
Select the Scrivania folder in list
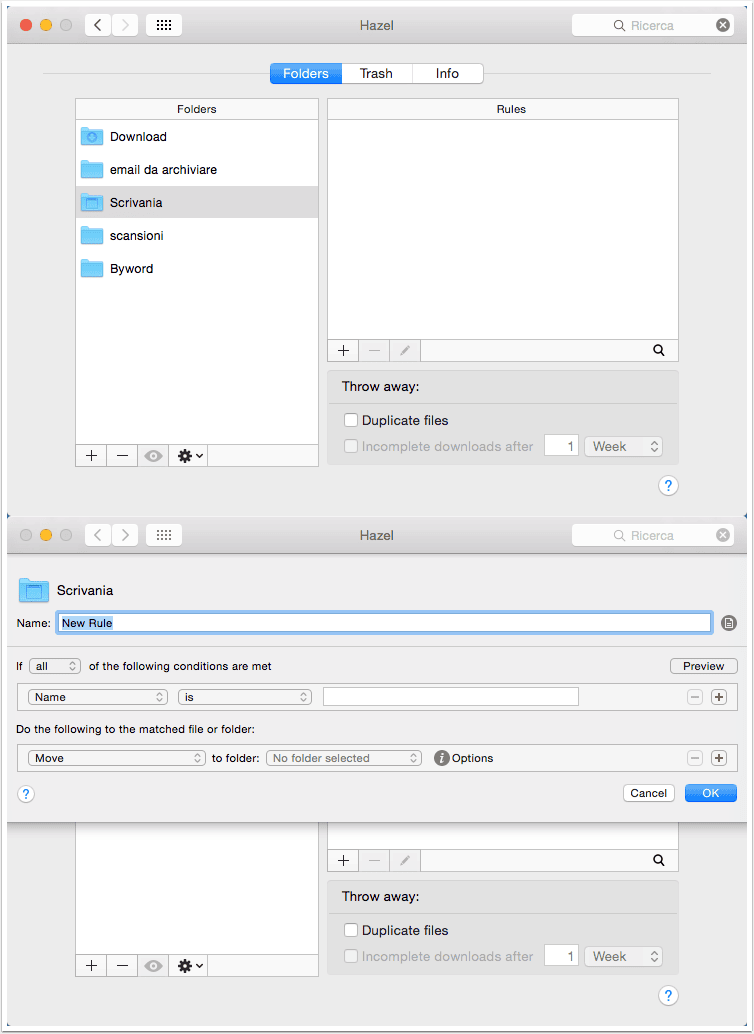pos(197,202)
